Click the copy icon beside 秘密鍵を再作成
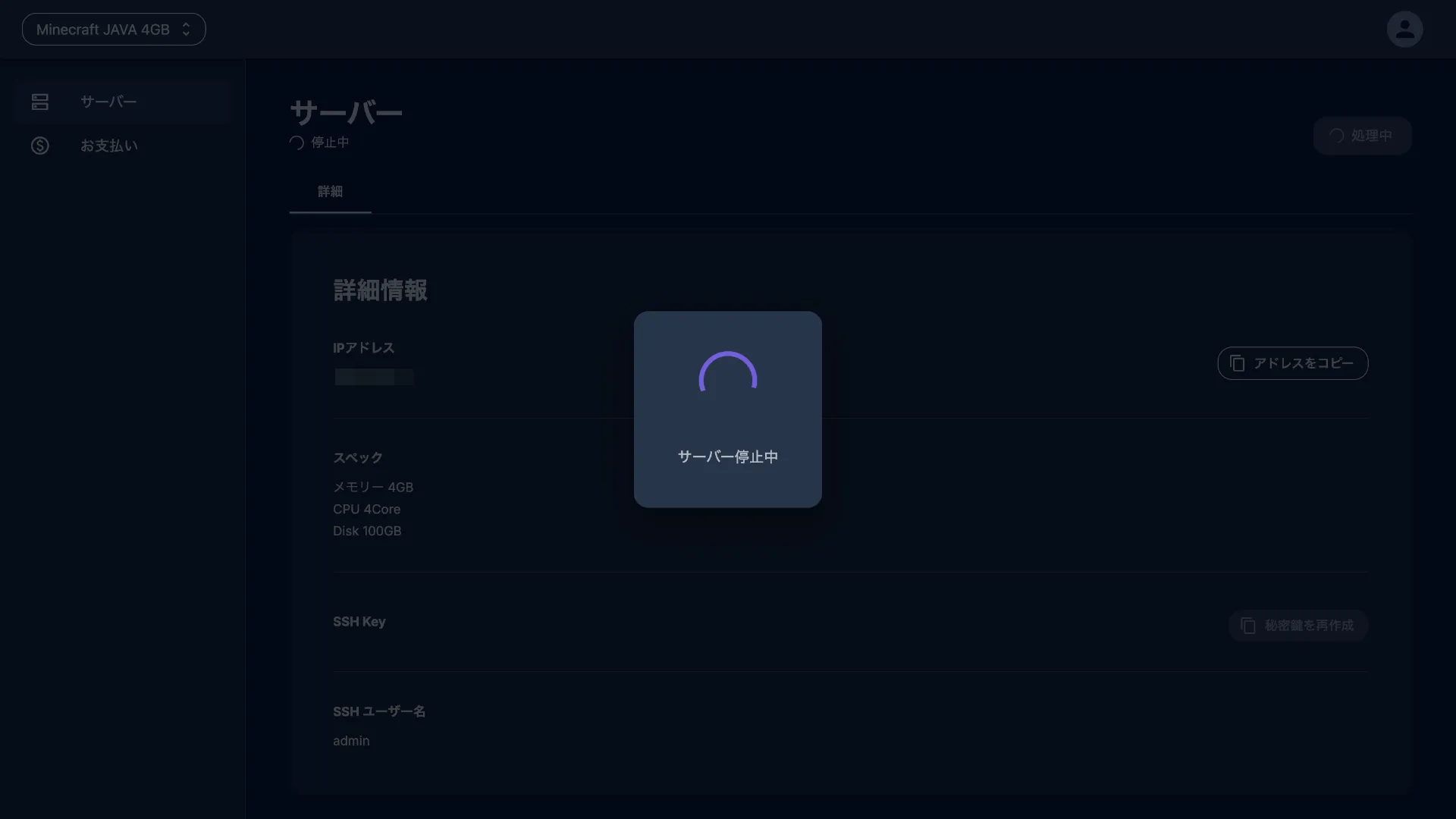The width and height of the screenshot is (1456, 819). click(1247, 626)
